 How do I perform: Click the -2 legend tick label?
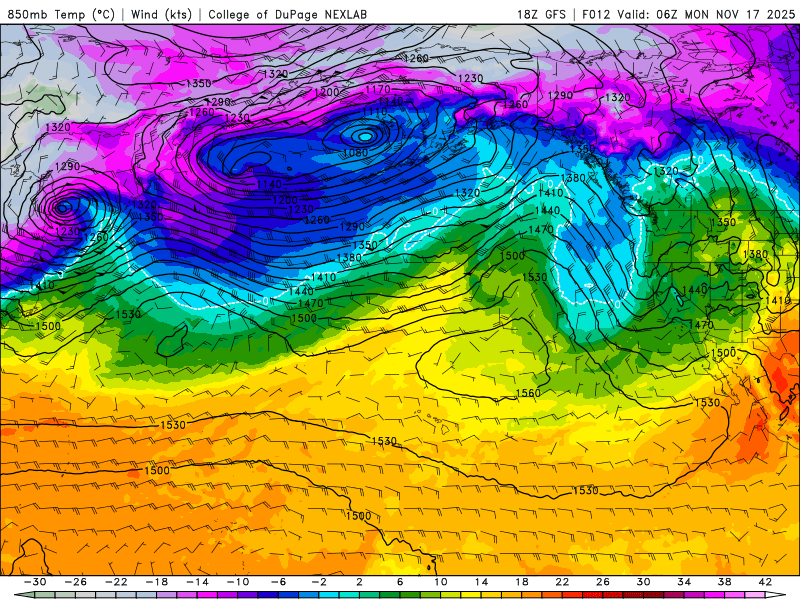(318, 582)
